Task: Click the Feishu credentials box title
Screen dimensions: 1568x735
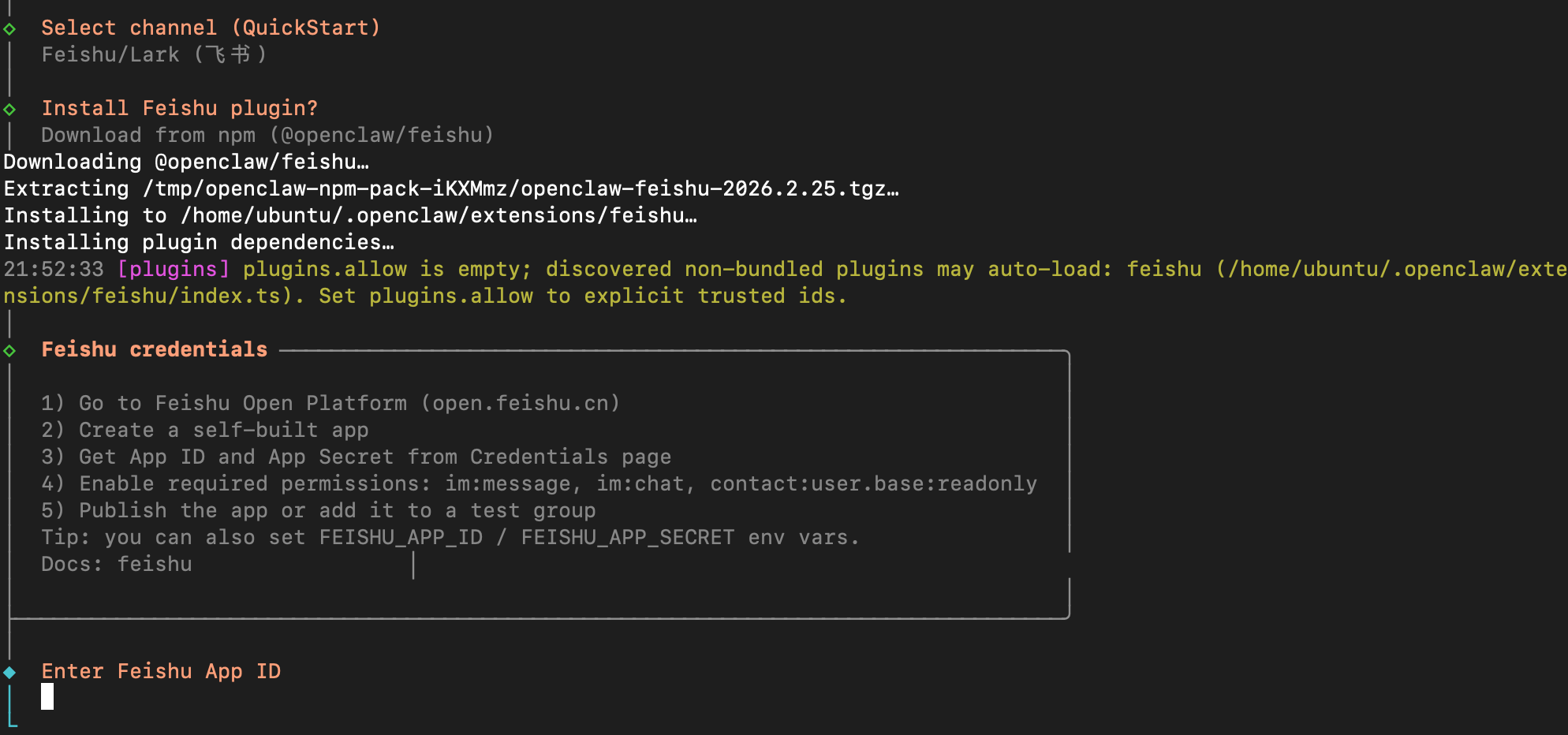Action: click(155, 350)
